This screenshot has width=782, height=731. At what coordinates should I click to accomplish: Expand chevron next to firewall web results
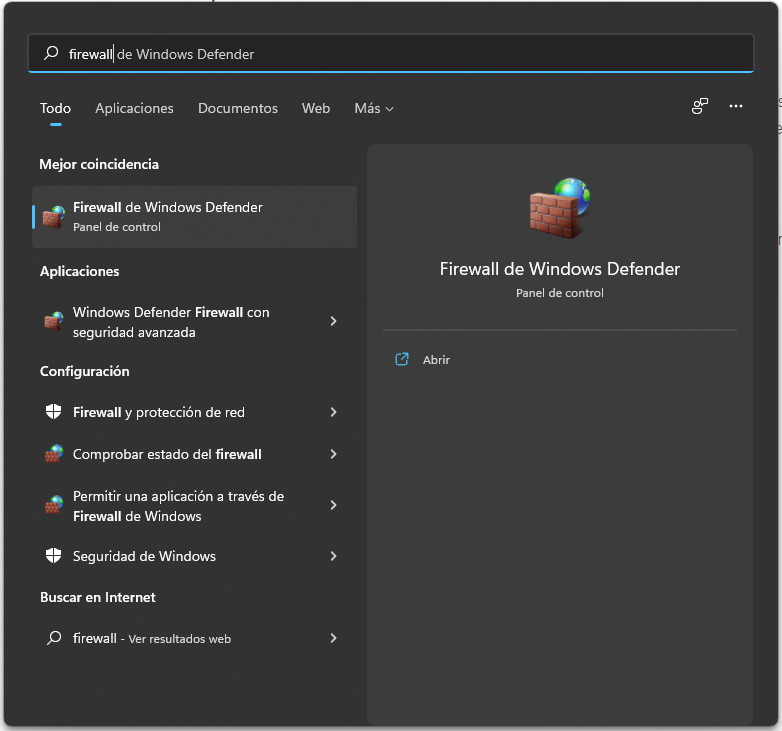coord(334,638)
